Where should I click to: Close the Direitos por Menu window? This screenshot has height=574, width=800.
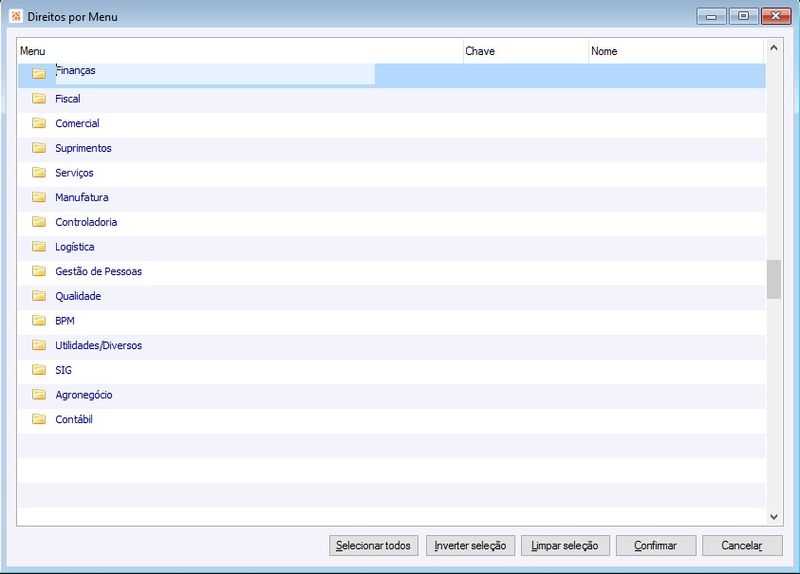[x=776, y=16]
